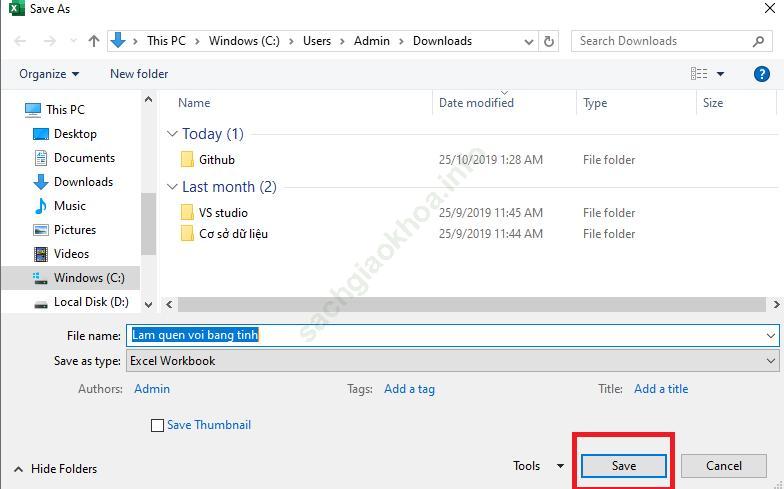Click the Excel icon in title bar

click(x=16, y=8)
